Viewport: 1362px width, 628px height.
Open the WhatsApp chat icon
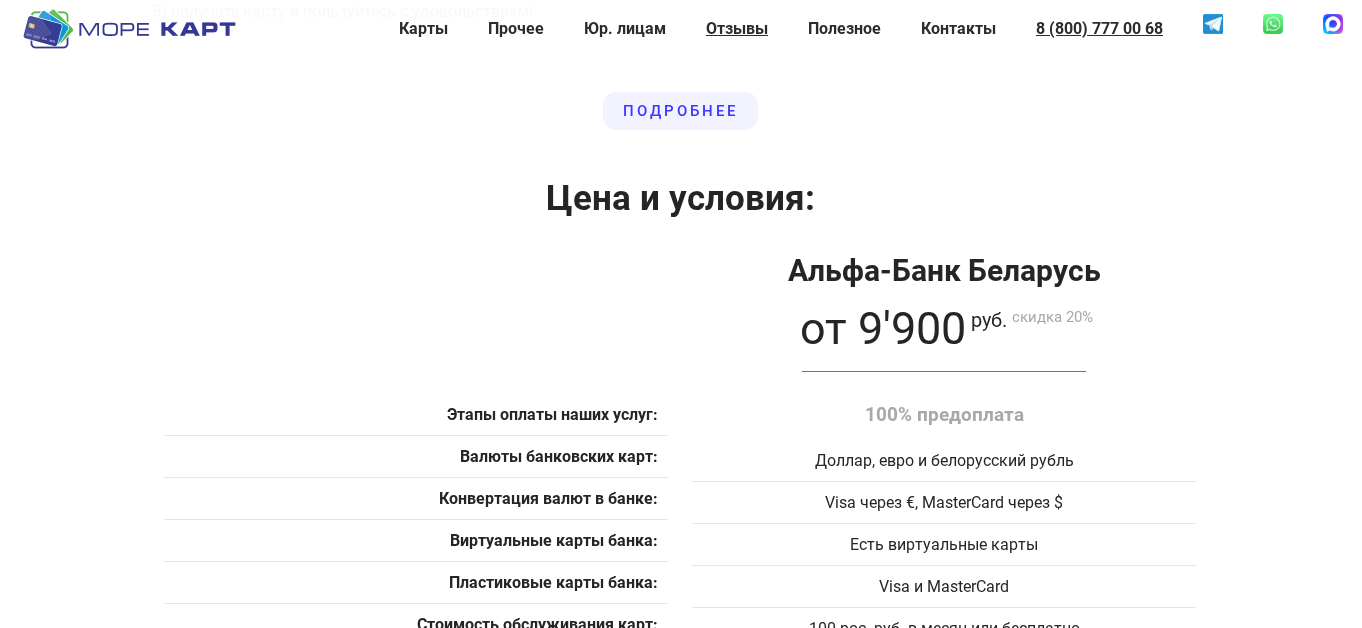tap(1272, 23)
